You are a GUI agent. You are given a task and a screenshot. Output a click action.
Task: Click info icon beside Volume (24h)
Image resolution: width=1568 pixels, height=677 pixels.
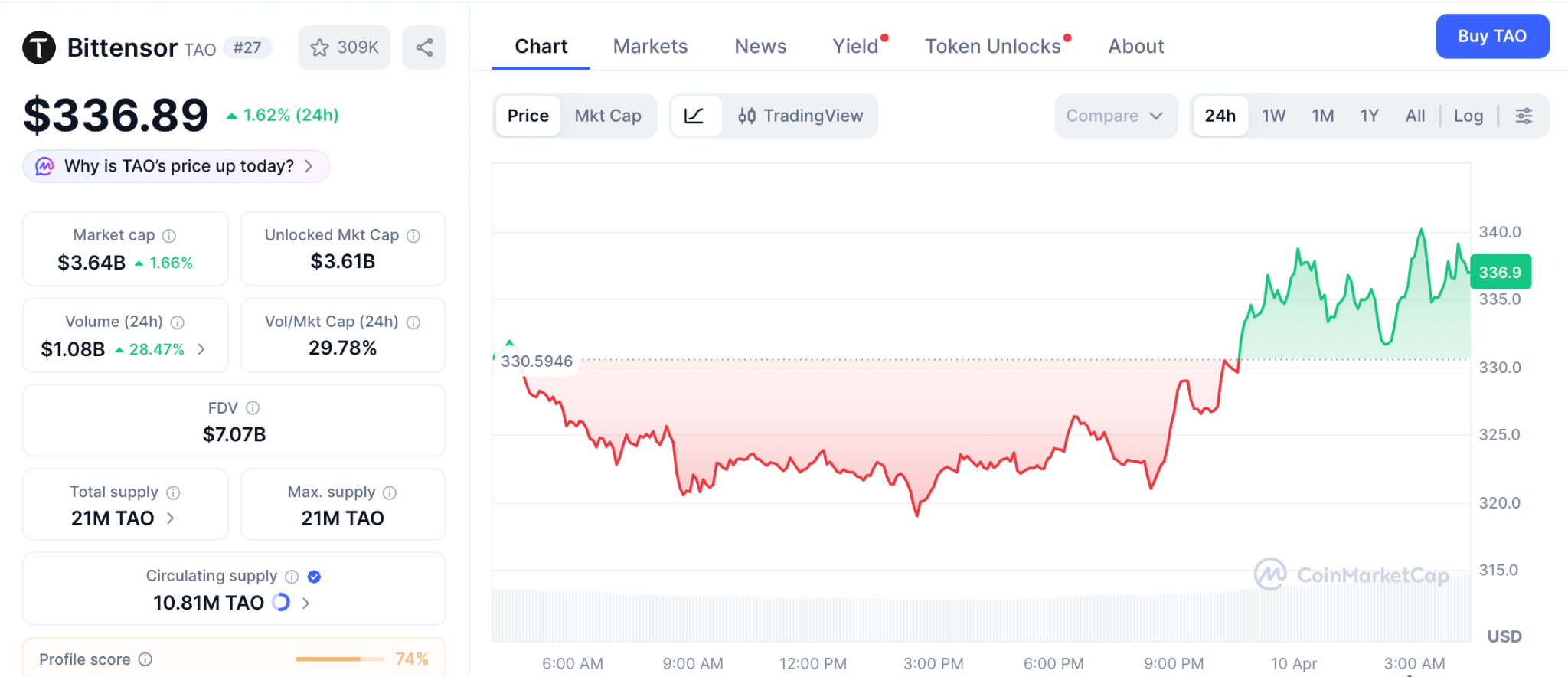pyautogui.click(x=178, y=322)
